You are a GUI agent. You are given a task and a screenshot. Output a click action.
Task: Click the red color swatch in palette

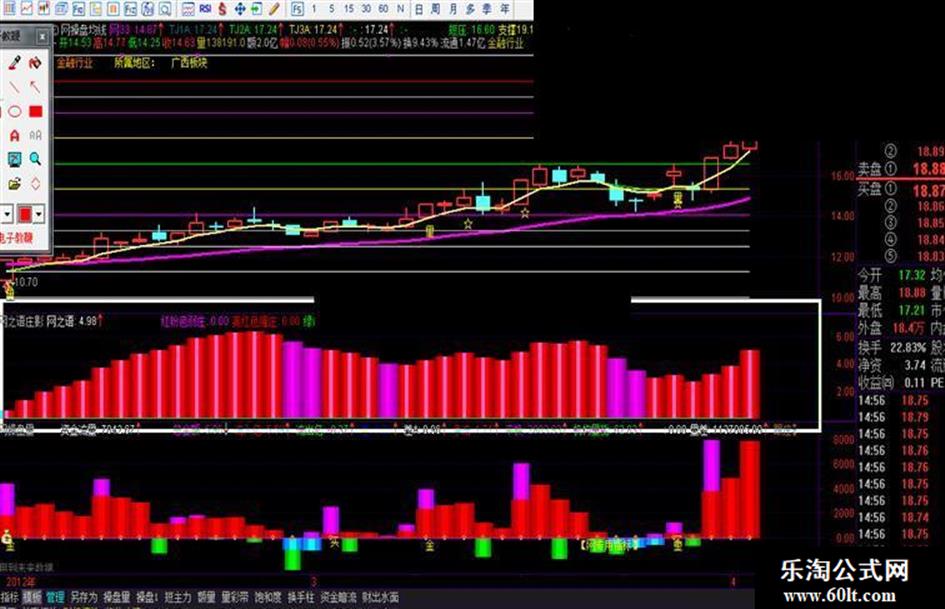(x=25, y=213)
